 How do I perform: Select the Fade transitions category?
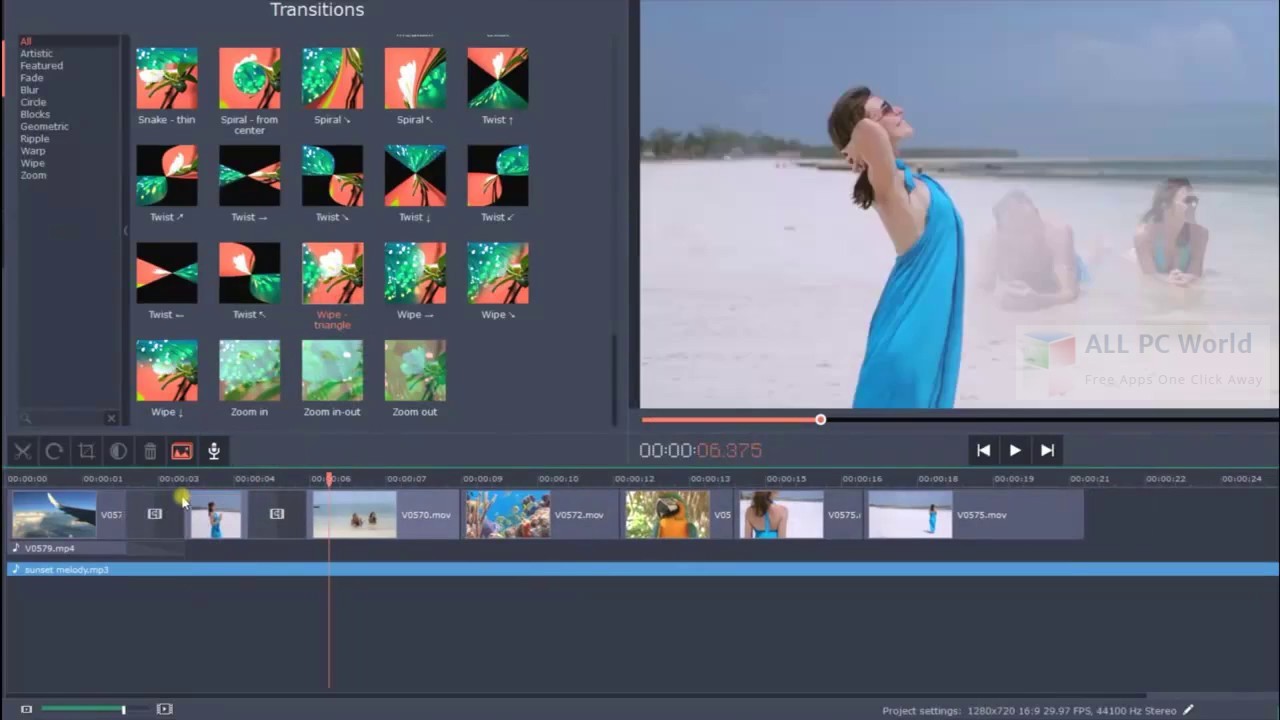pos(31,77)
